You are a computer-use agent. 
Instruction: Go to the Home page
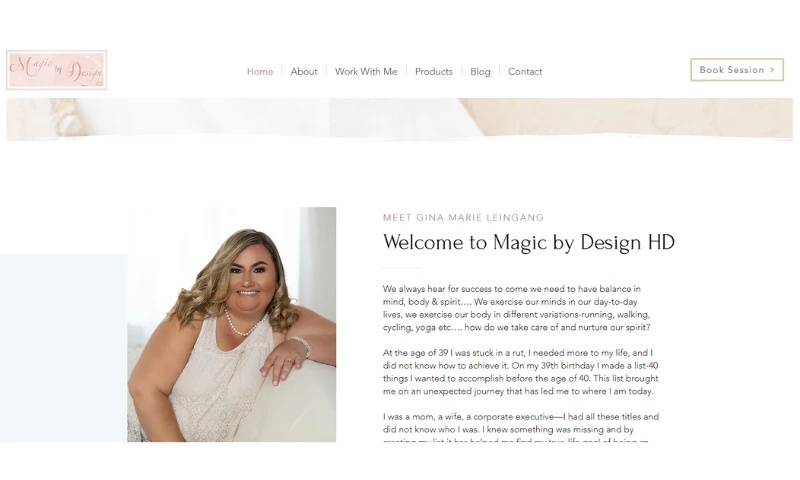(x=260, y=72)
